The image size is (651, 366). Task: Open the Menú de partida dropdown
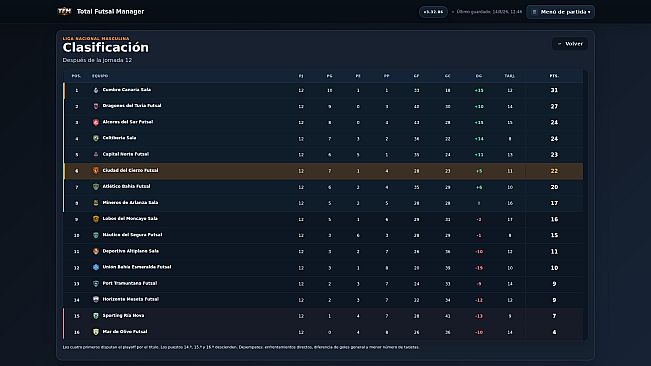coord(560,12)
